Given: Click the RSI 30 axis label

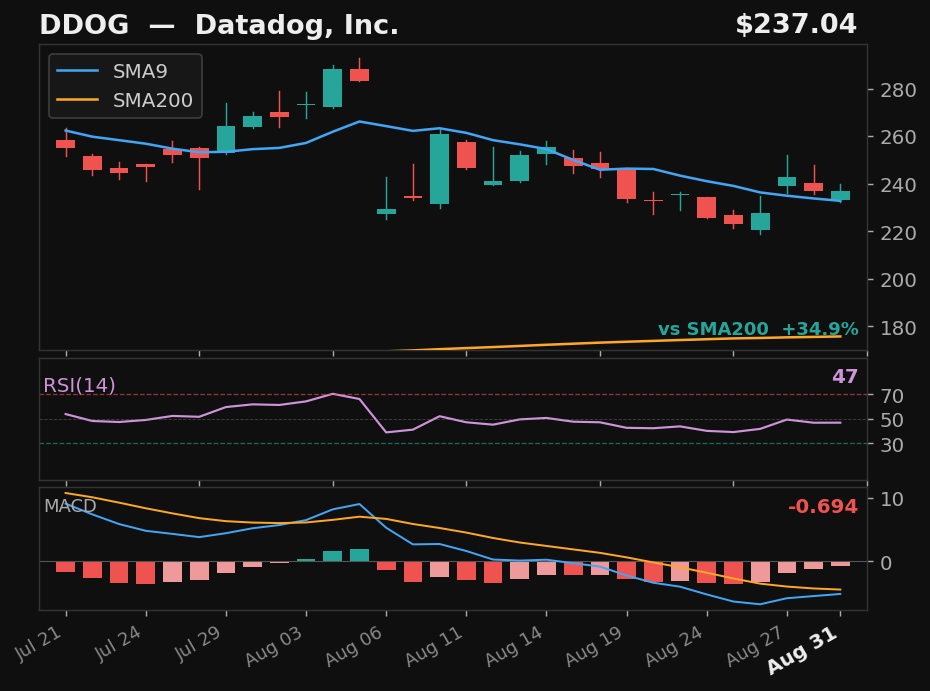Looking at the screenshot, I should (x=891, y=445).
